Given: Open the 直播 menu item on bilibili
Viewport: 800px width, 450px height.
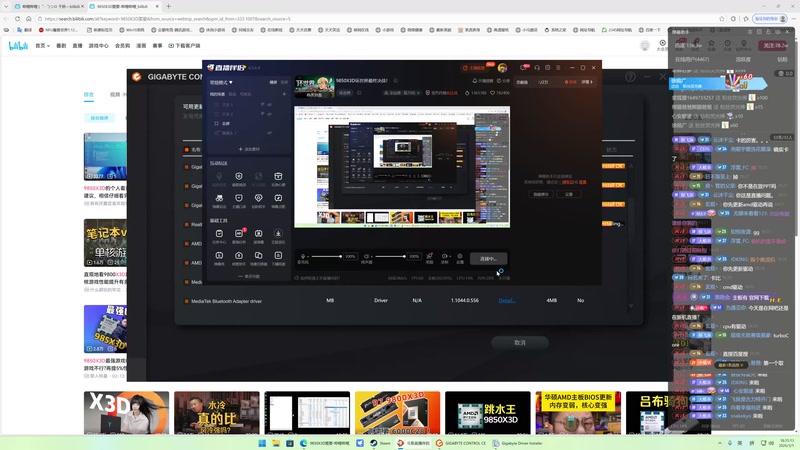Looking at the screenshot, I should tap(78, 45).
